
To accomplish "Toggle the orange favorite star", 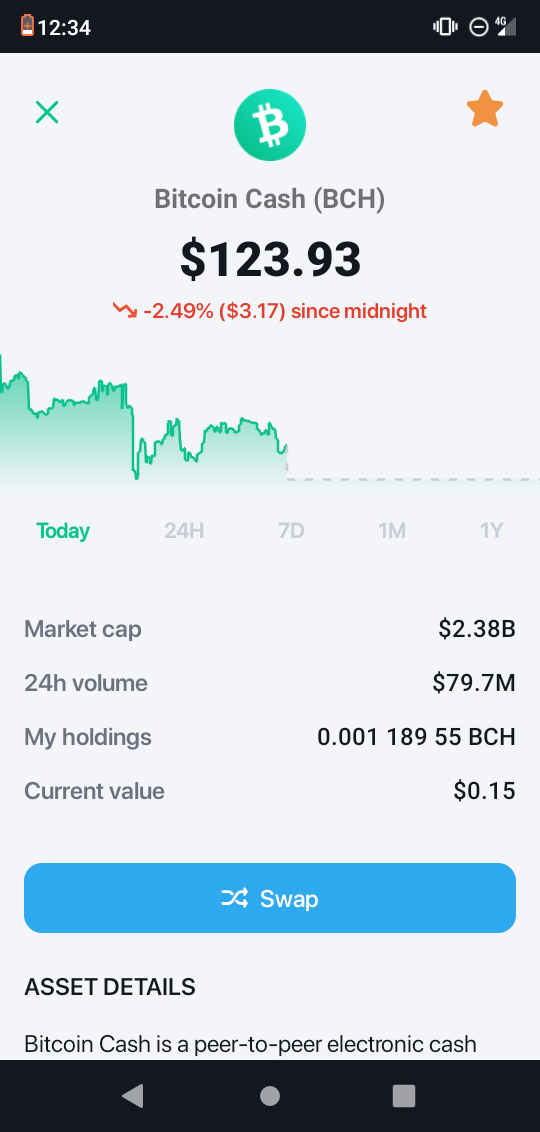I will pyautogui.click(x=484, y=109).
